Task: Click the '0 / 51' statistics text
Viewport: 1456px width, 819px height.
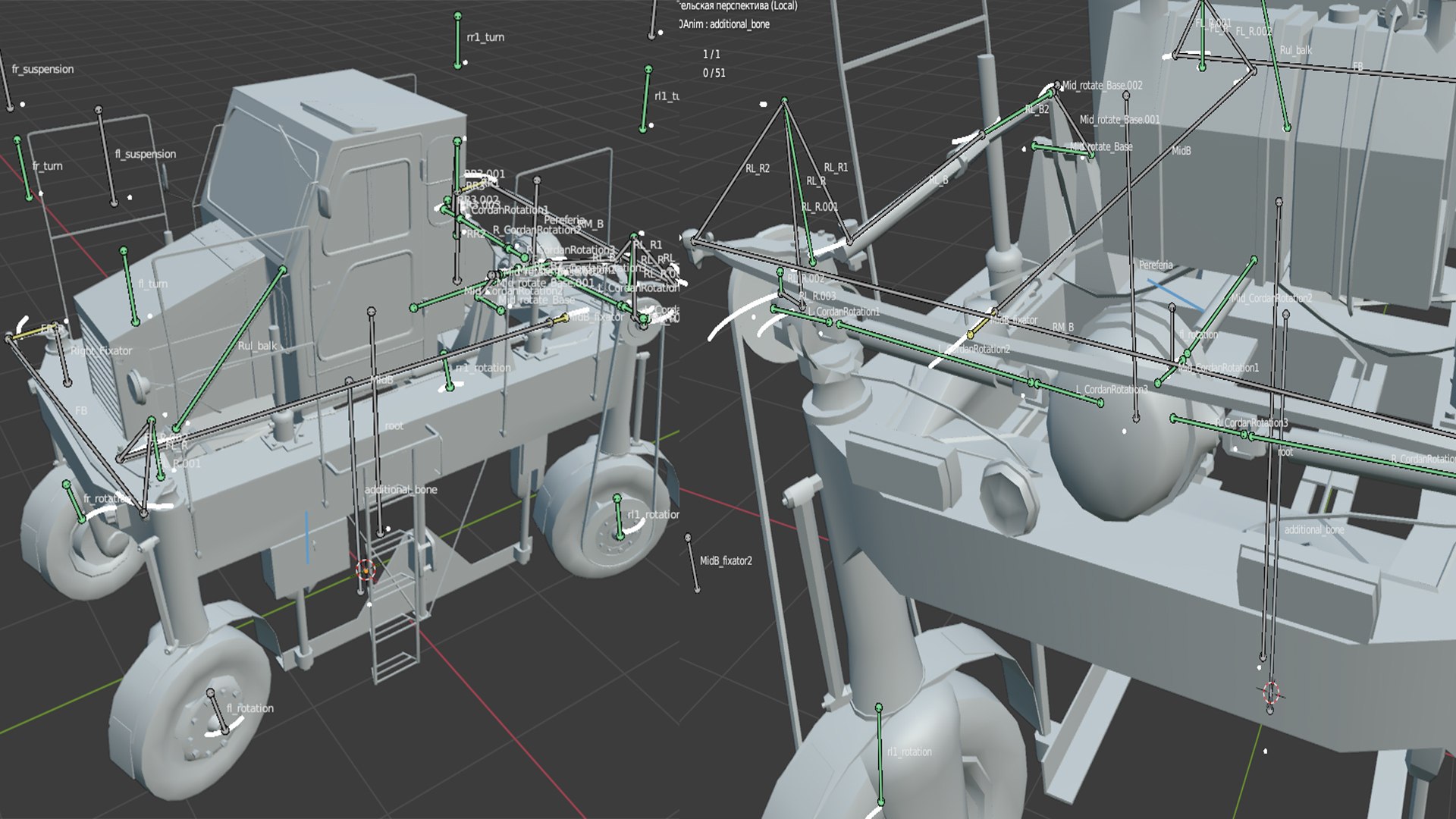Action: 714,74
